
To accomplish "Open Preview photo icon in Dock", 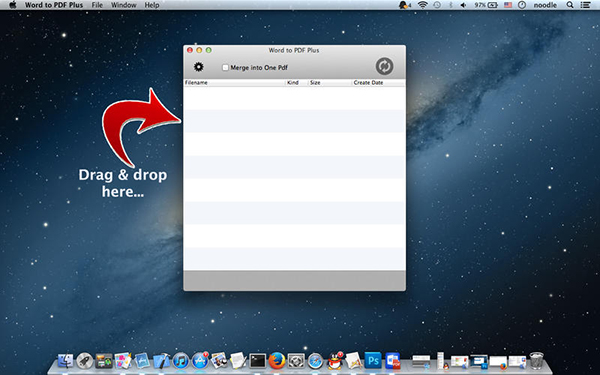I will 219,360.
